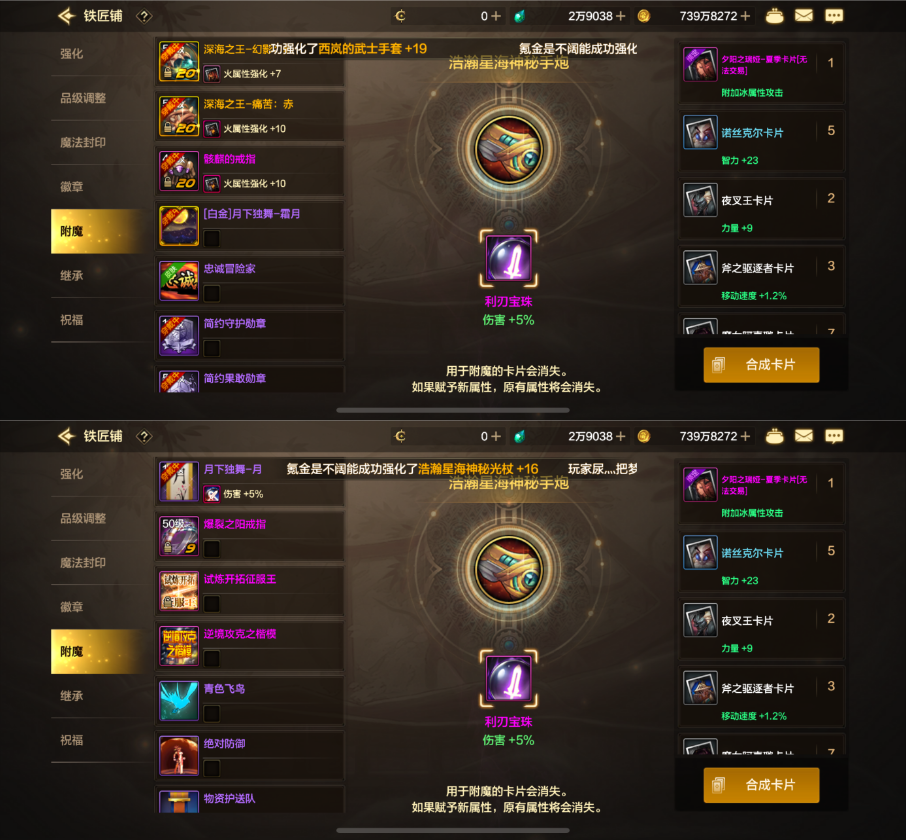
Task: Select the 骸麟的戒指 ring icon
Action: pos(179,171)
